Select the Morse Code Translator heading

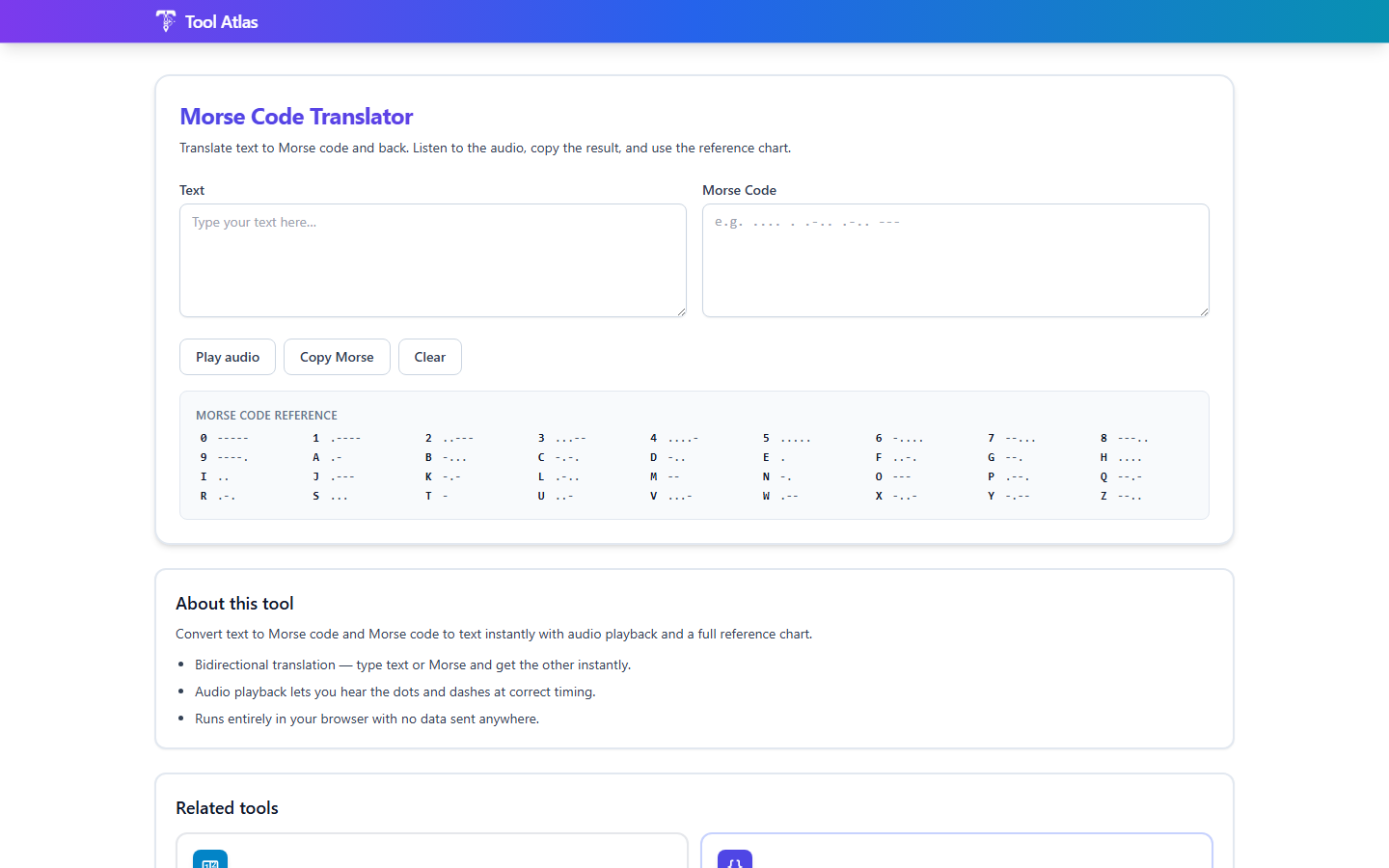click(296, 117)
